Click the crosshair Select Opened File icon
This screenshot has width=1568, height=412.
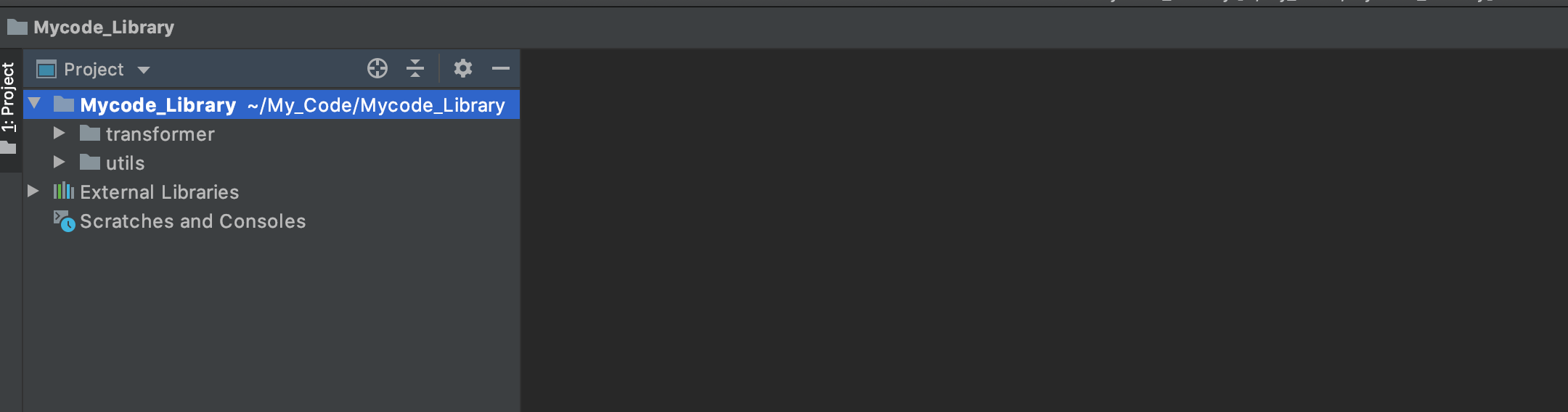pos(377,68)
